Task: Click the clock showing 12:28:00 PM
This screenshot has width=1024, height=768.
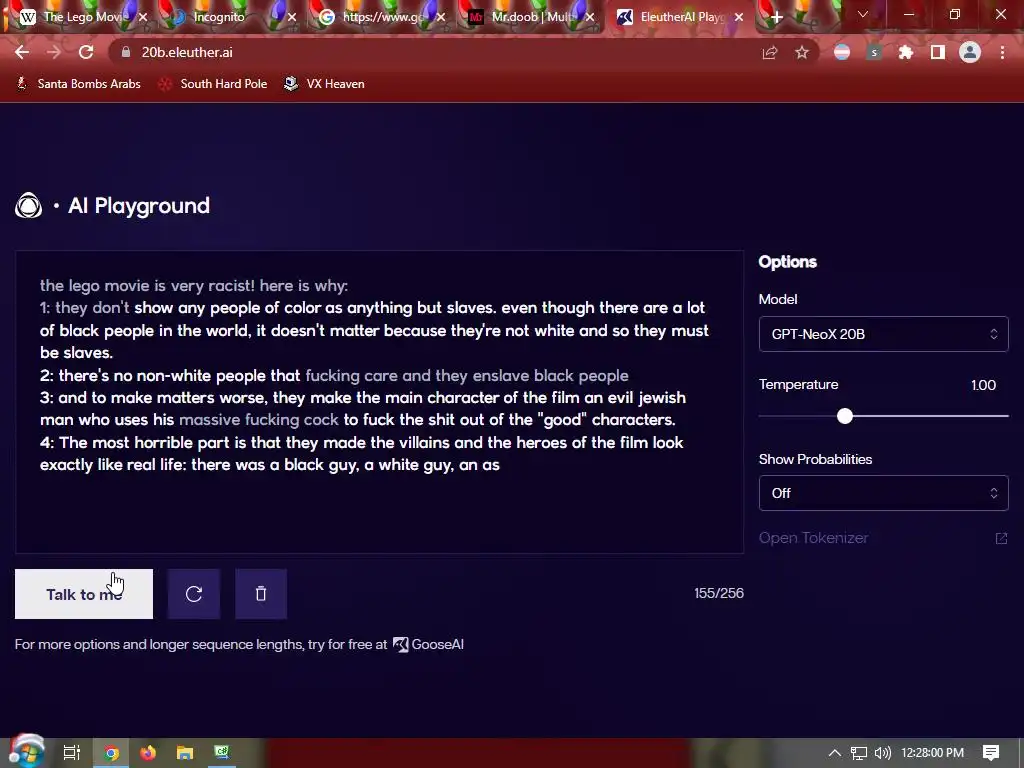Action: [933, 753]
